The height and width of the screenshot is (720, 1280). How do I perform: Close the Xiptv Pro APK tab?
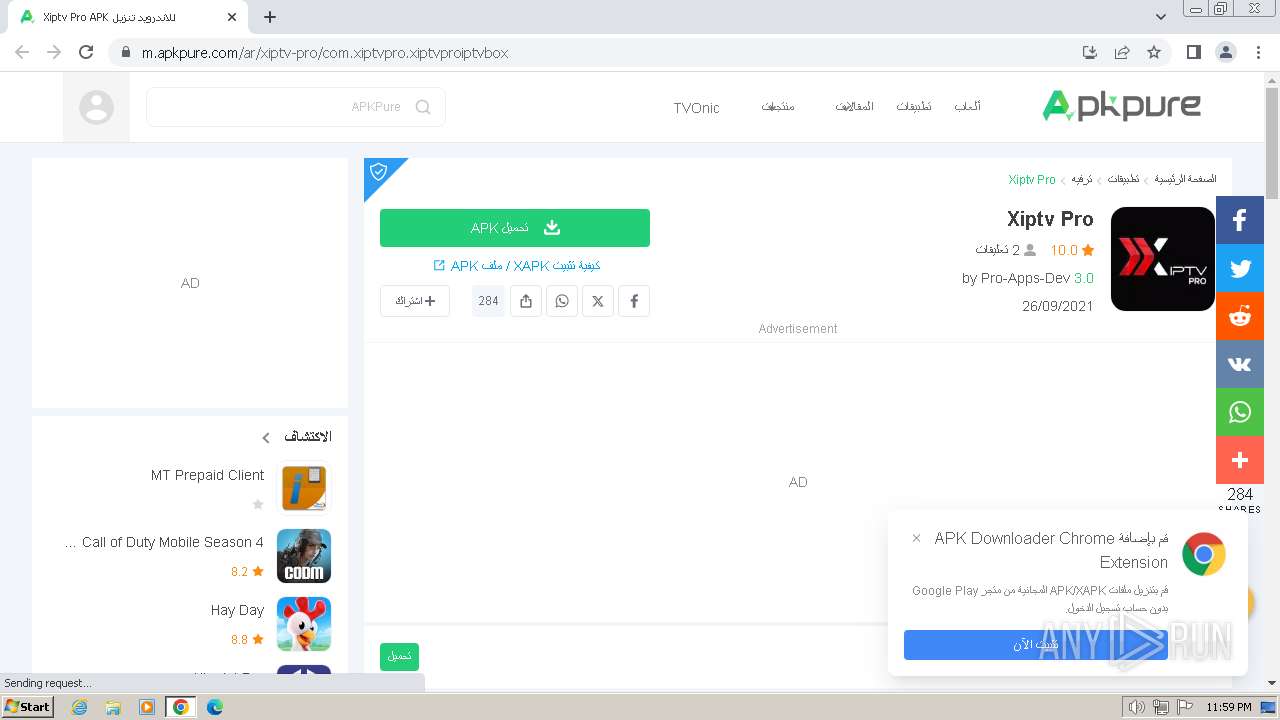[232, 17]
